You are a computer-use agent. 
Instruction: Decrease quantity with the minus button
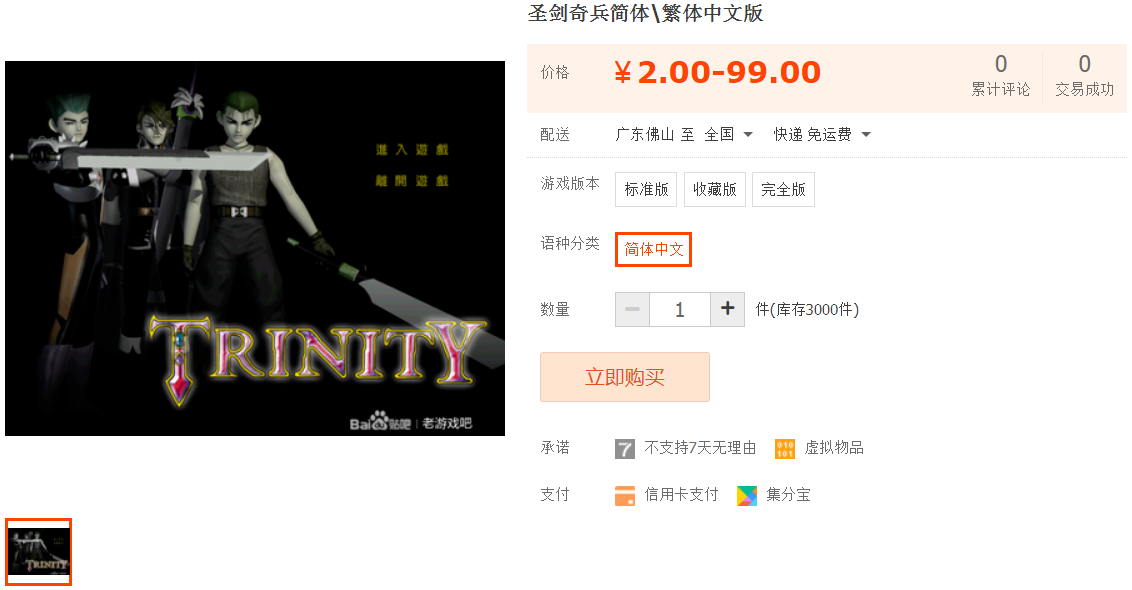[x=632, y=309]
